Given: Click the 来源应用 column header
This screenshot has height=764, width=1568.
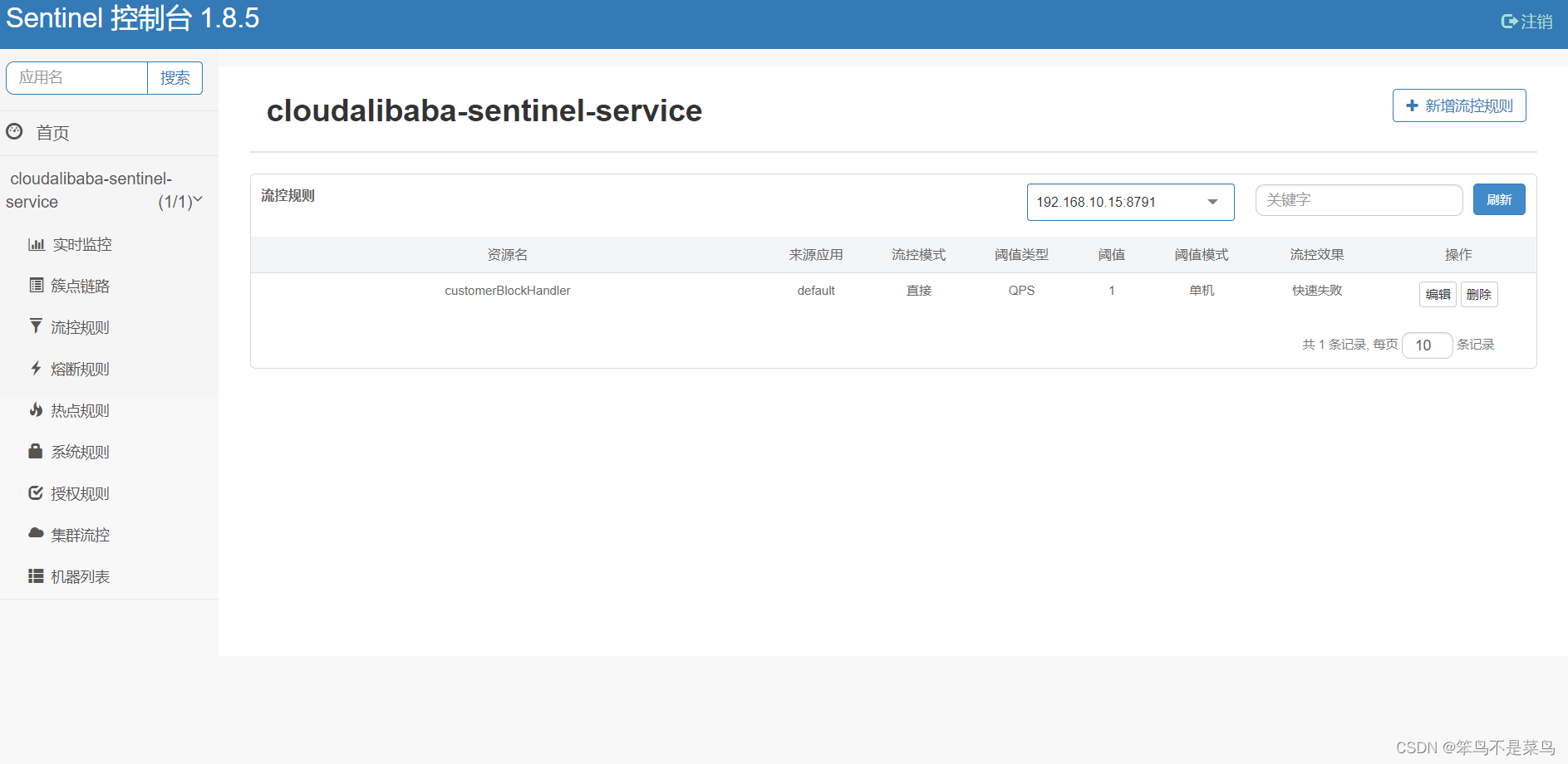Looking at the screenshot, I should pos(816,254).
